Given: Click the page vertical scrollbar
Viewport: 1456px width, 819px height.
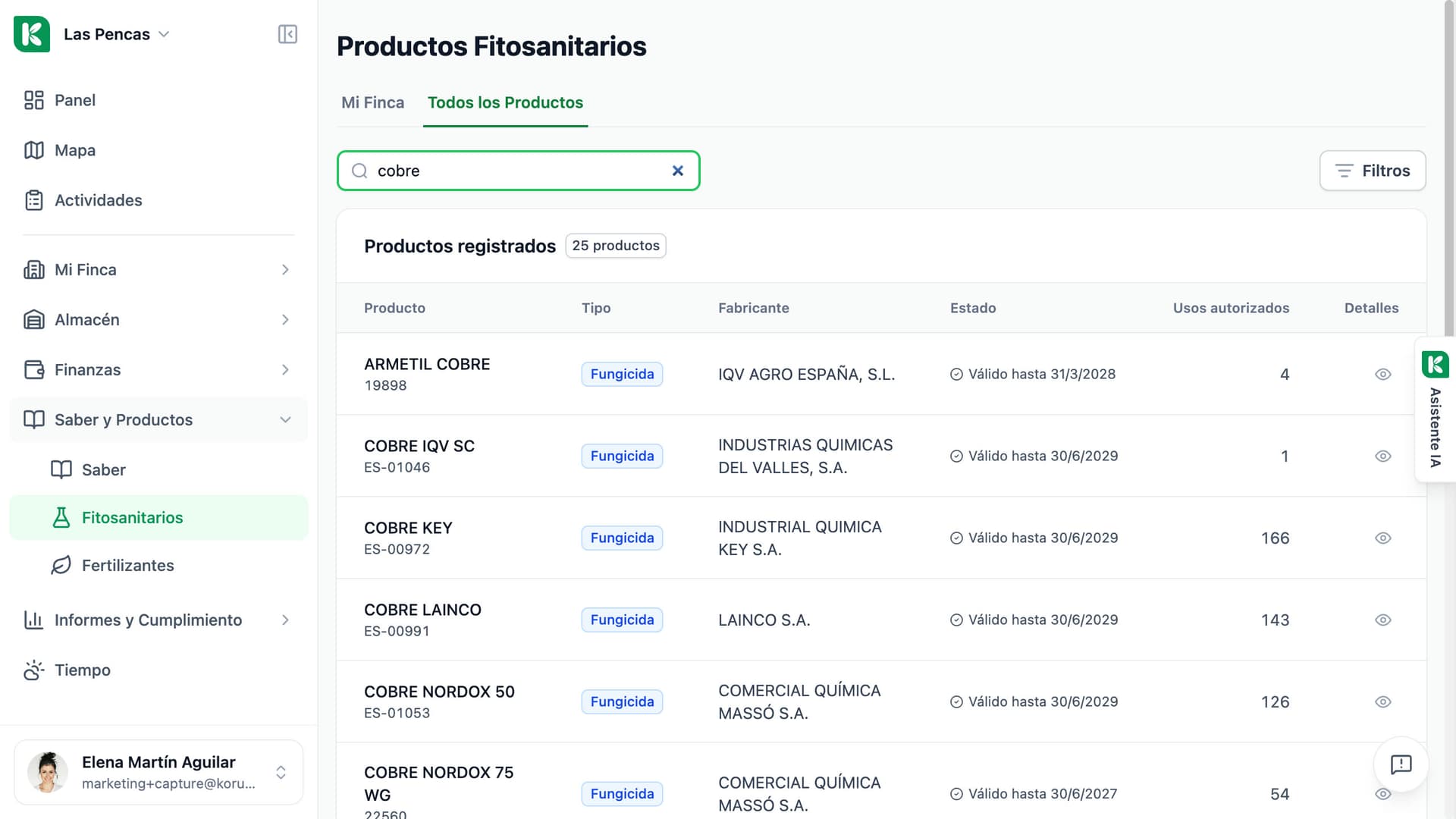Looking at the screenshot, I should pos(1449,167).
